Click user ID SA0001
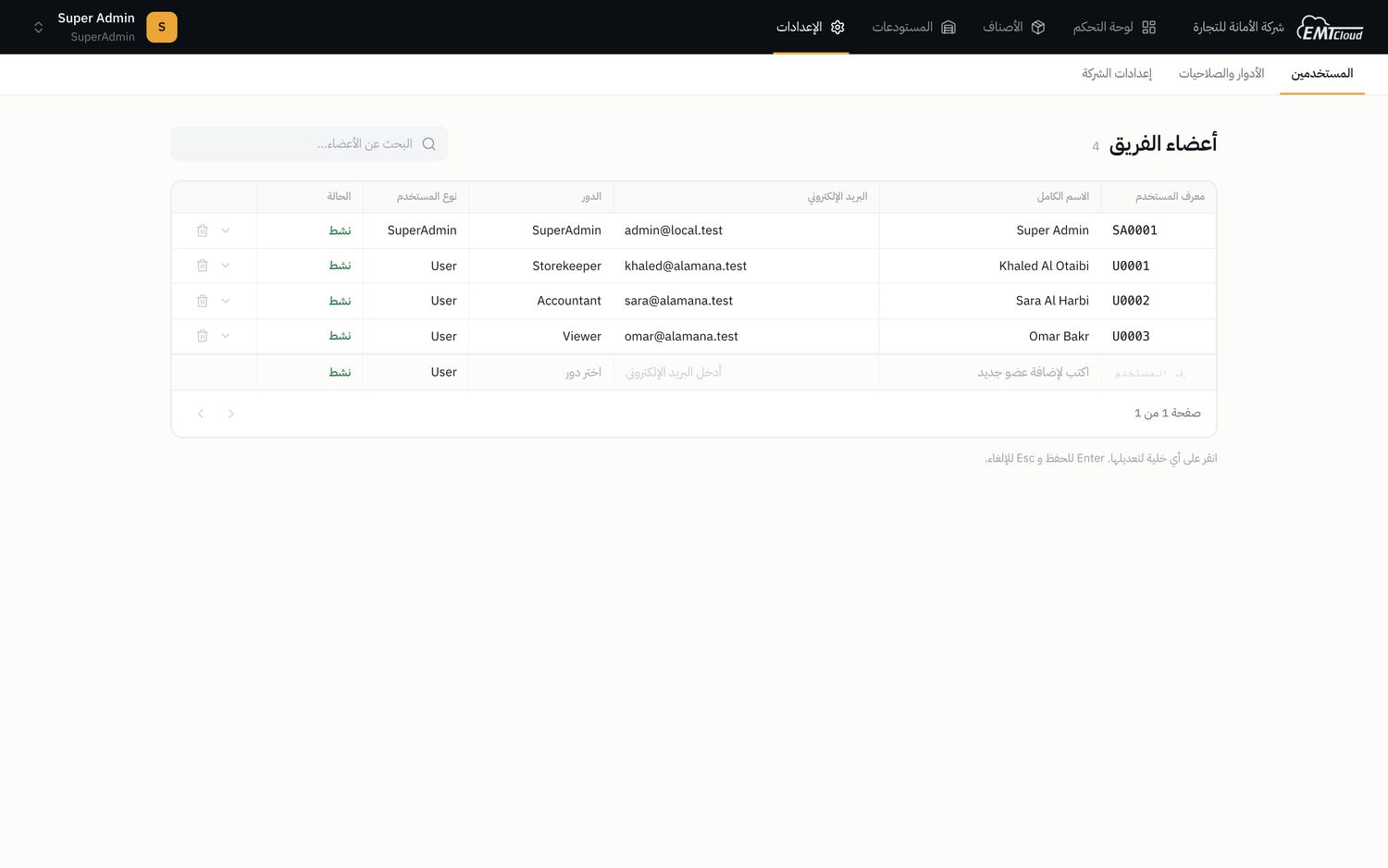Image resolution: width=1388 pixels, height=868 pixels. (x=1134, y=230)
